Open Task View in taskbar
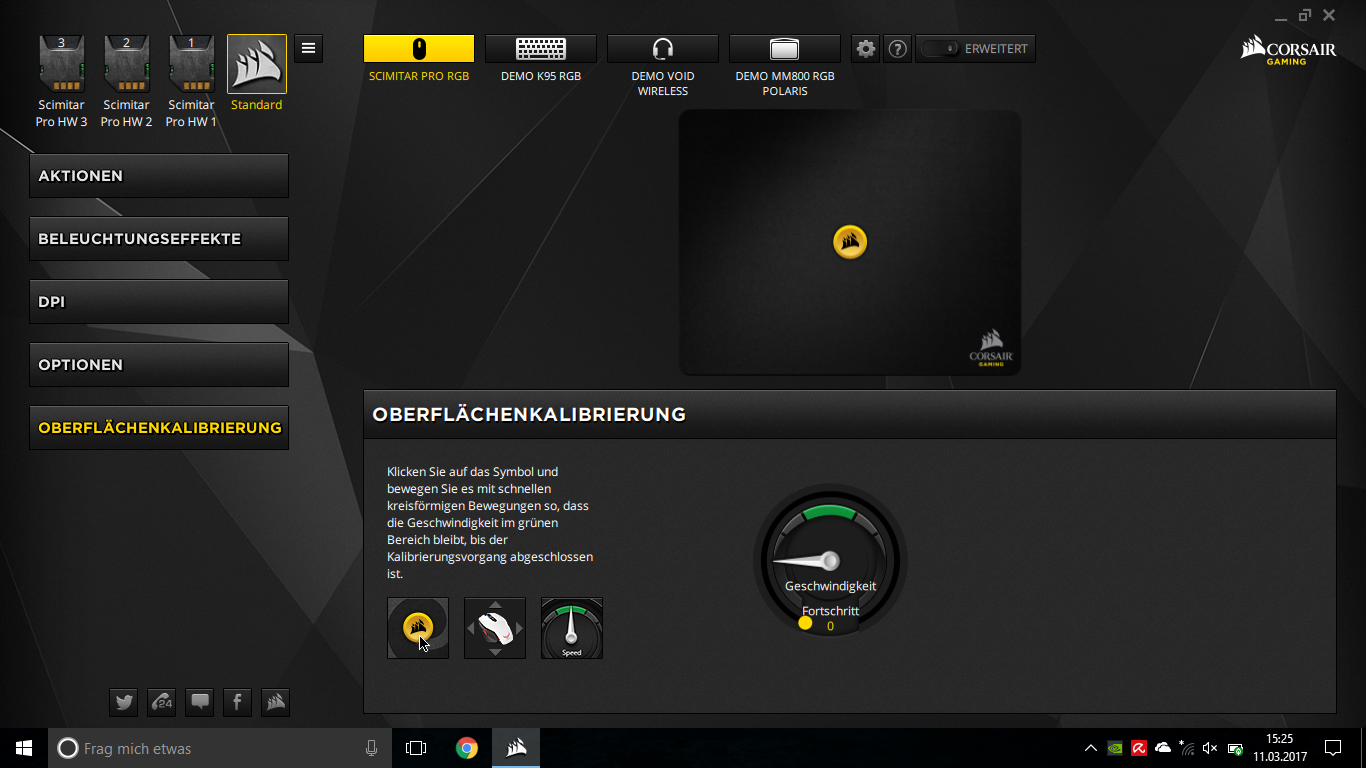Screen dimensions: 1366x768 coord(416,748)
